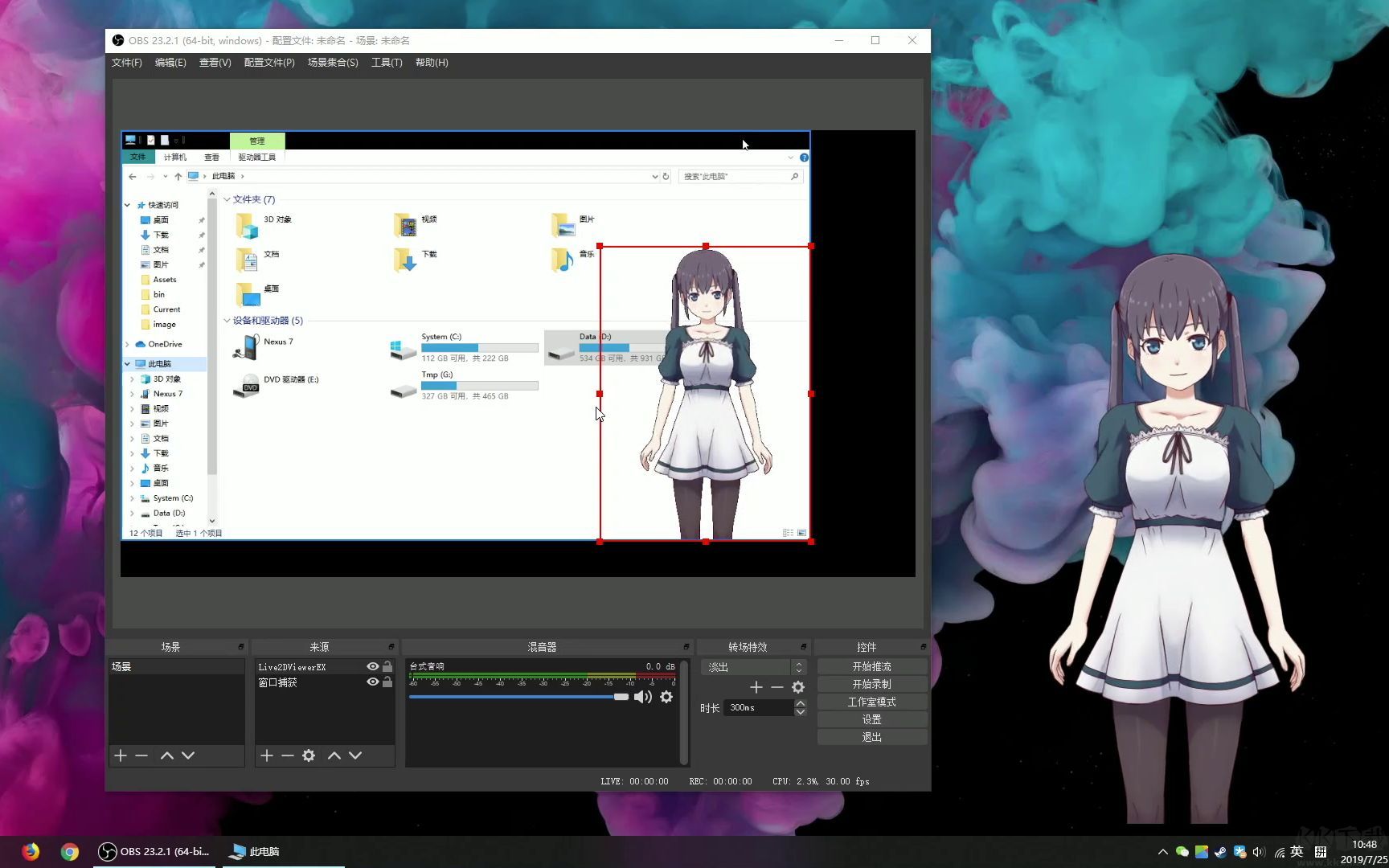
Task: Click the Chrome icon in the taskbar
Action: click(x=70, y=852)
